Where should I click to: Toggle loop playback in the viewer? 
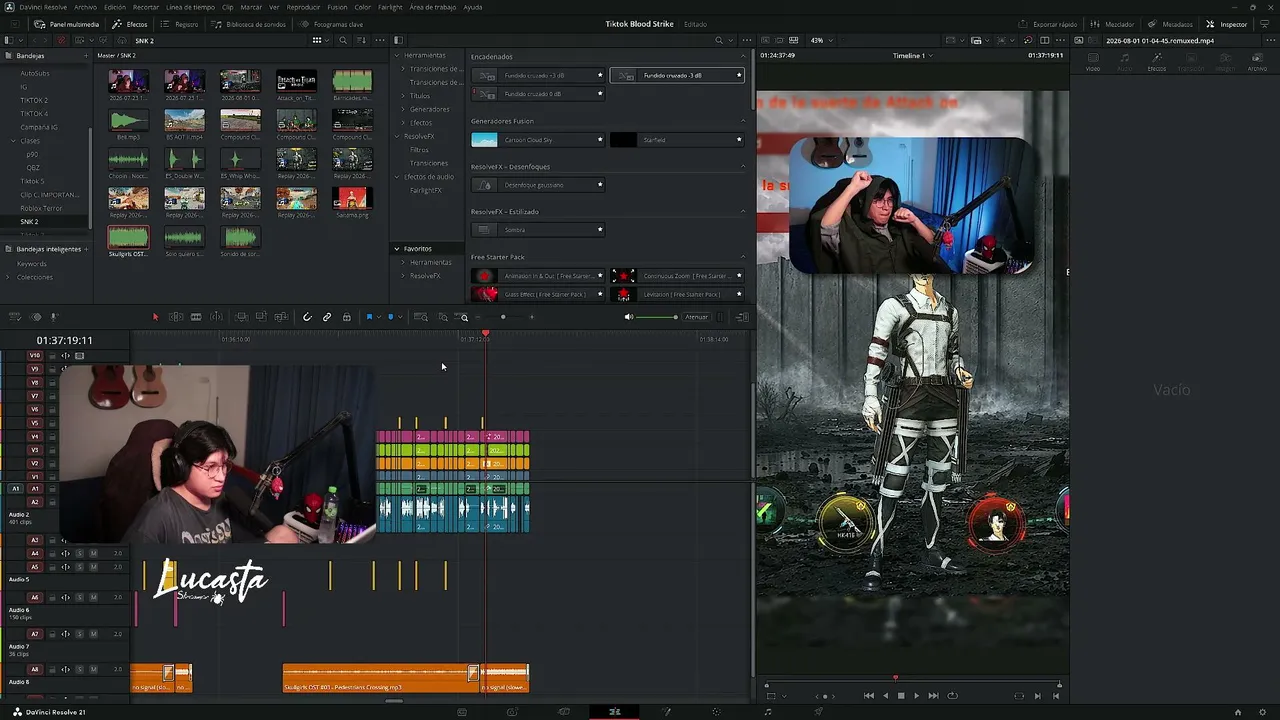[x=952, y=696]
